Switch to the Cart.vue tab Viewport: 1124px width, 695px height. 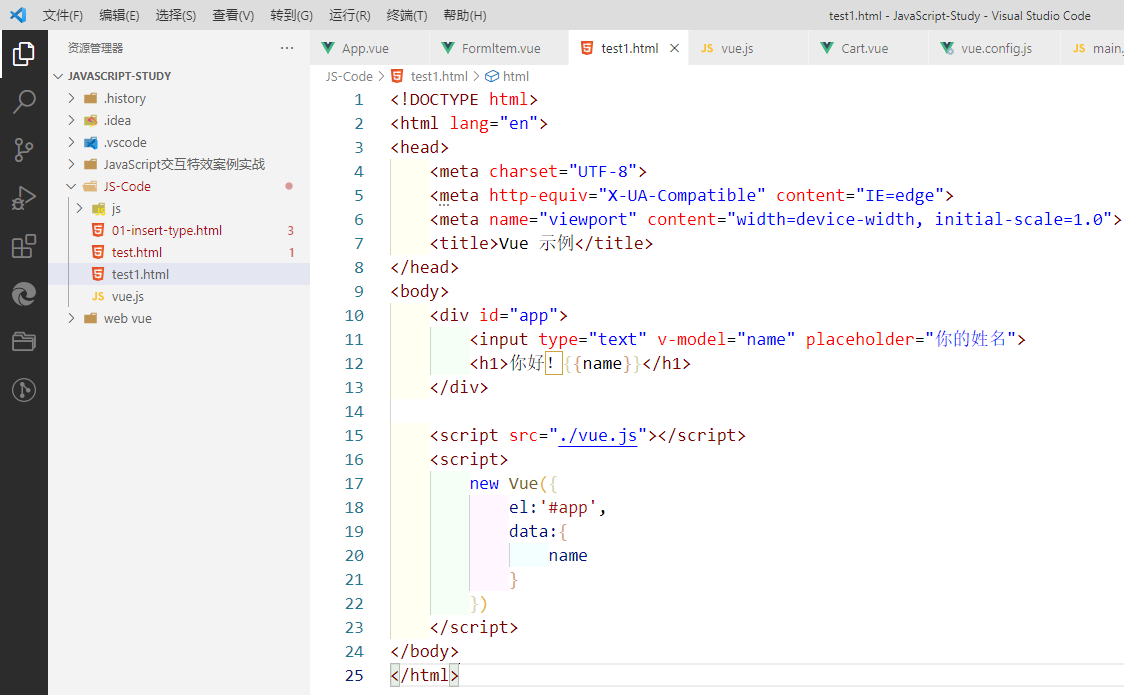(x=867, y=48)
